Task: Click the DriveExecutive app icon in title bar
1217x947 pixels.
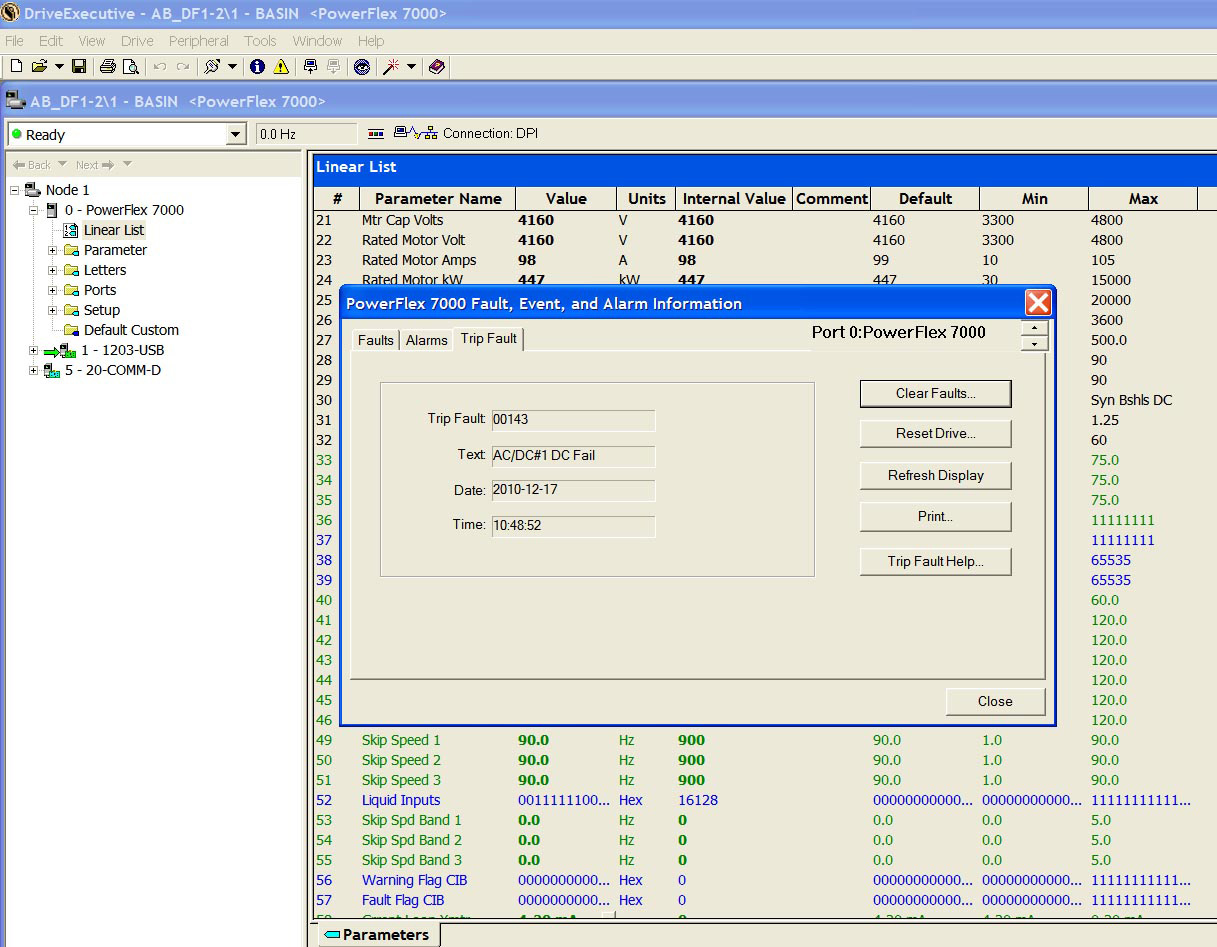Action: pyautogui.click(x=11, y=13)
